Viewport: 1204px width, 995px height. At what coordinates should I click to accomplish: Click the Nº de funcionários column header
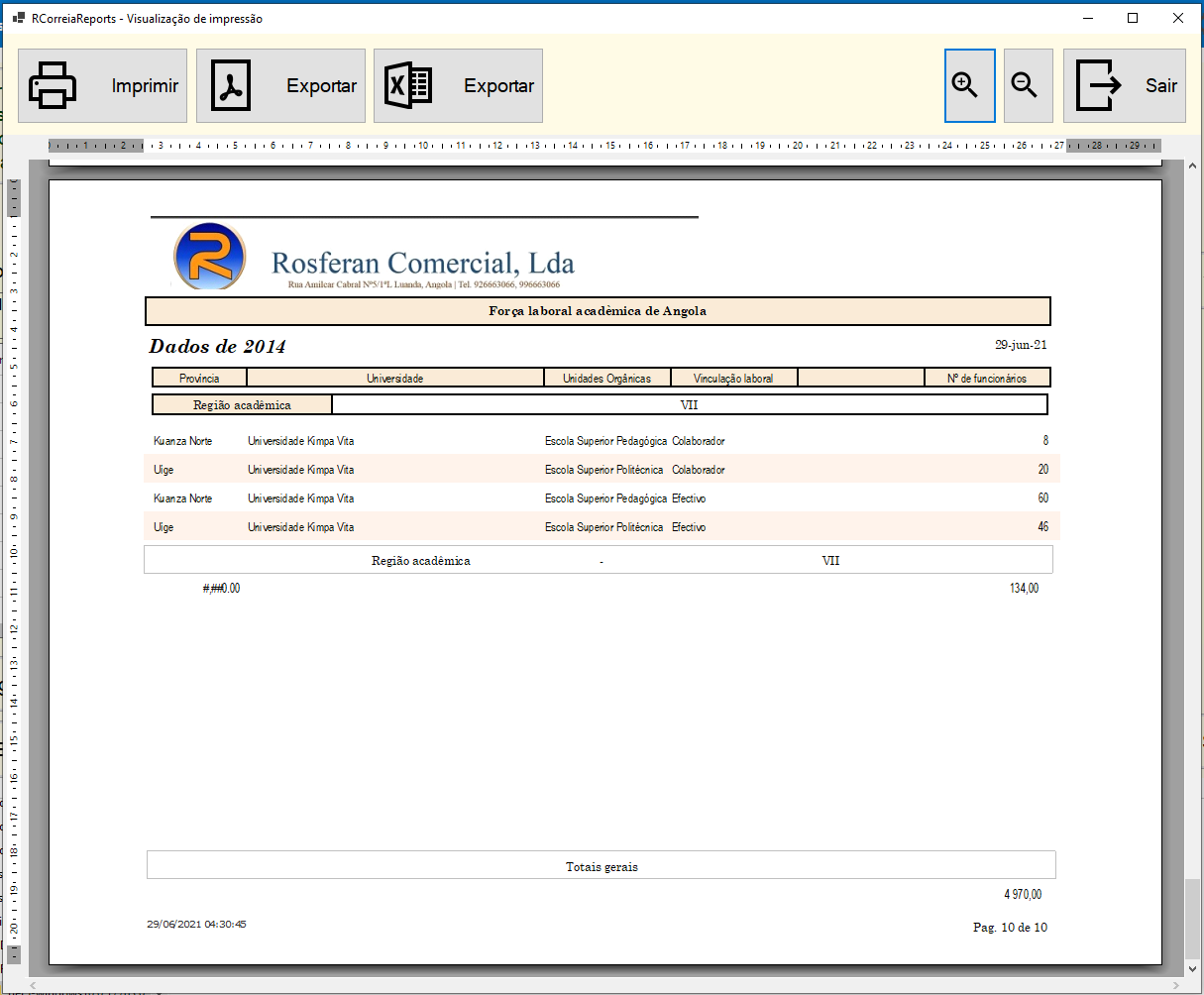click(987, 379)
